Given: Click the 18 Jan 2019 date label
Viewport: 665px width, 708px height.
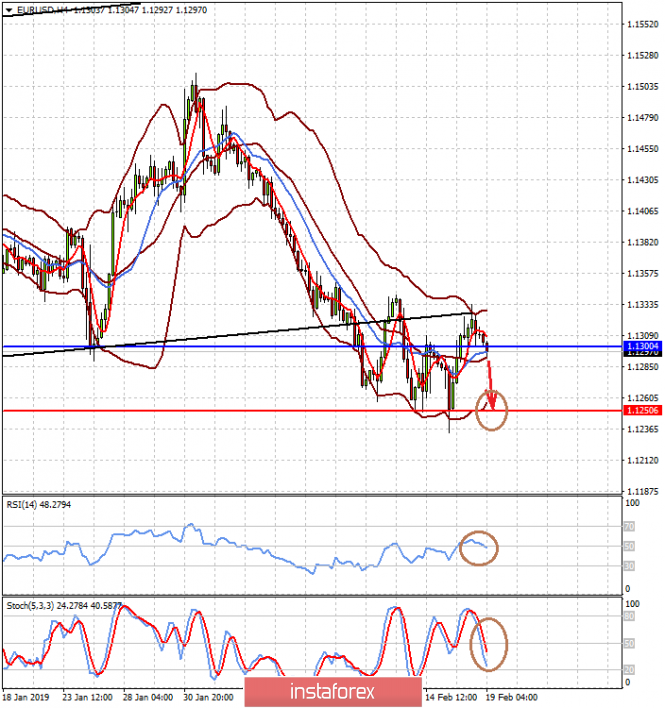Looking at the screenshot, I should 26,694.
